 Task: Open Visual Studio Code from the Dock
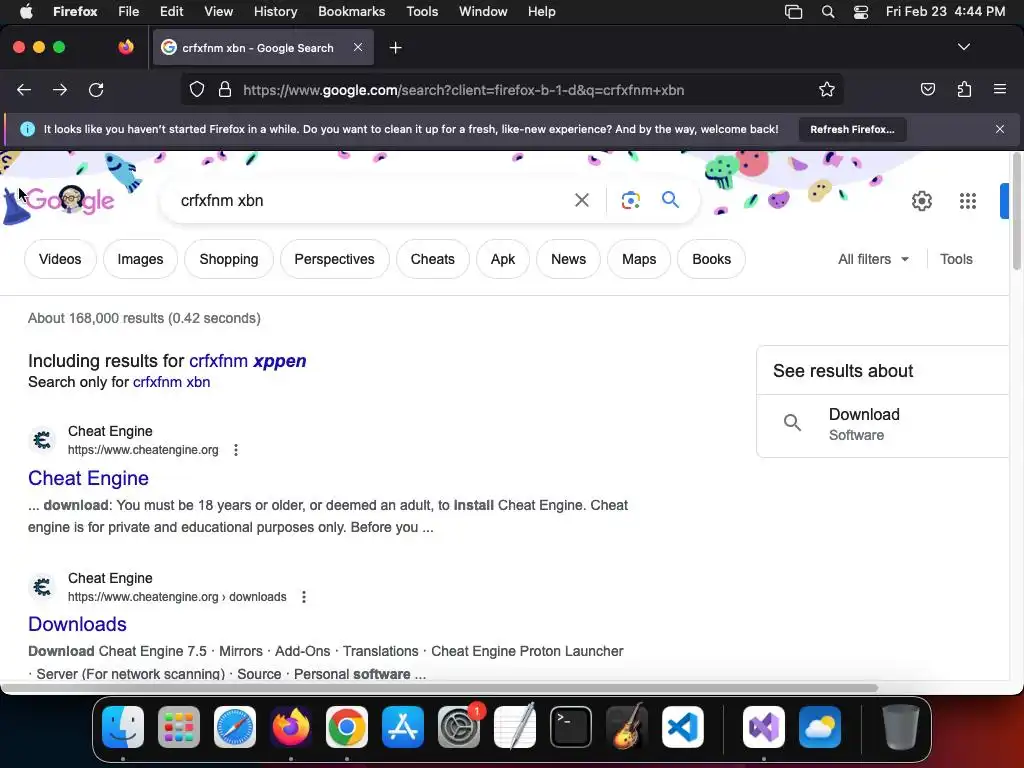pos(682,727)
